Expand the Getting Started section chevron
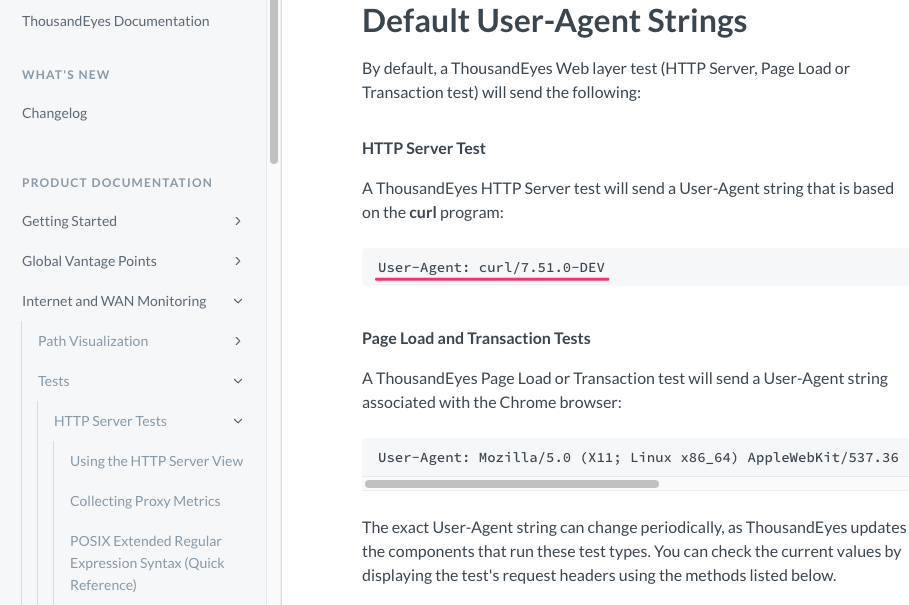 [x=238, y=221]
